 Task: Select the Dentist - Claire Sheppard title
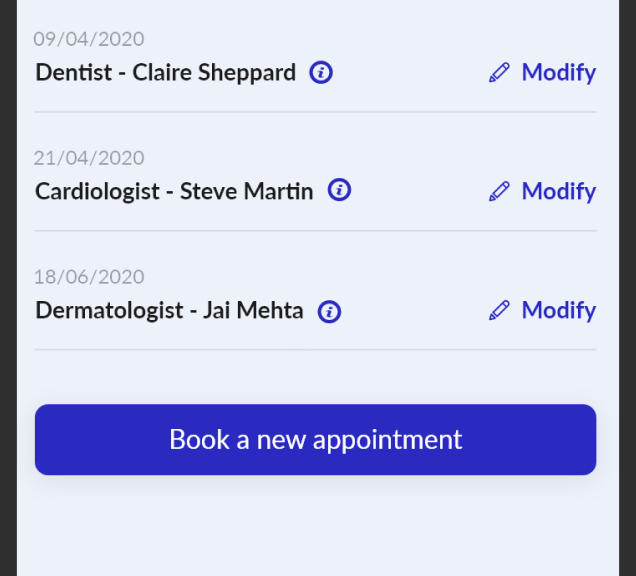165,73
